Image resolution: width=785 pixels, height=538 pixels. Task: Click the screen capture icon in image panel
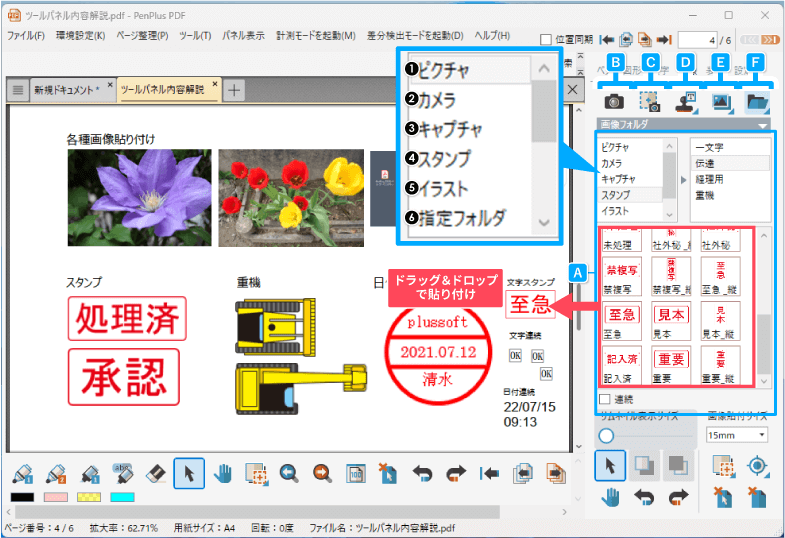[650, 101]
